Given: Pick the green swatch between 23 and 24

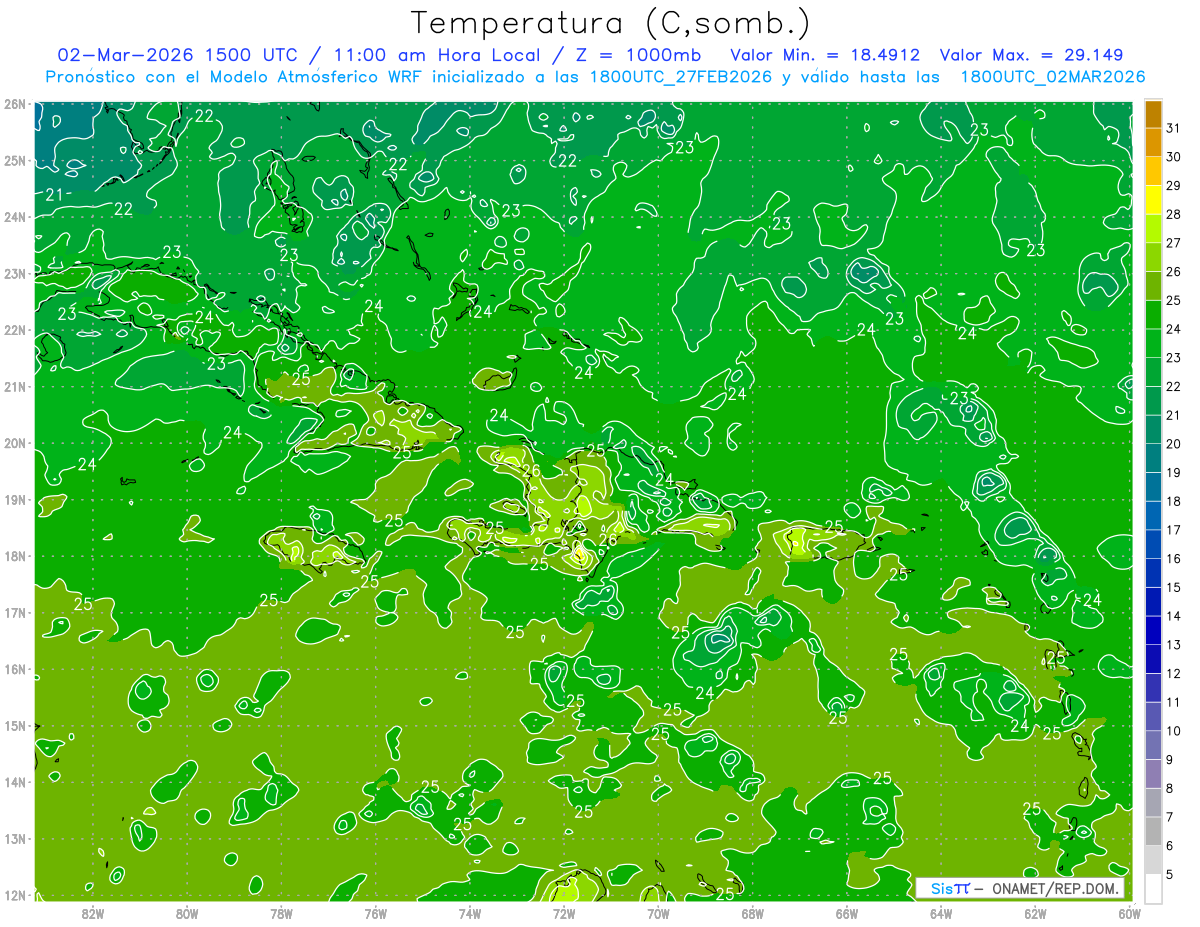Looking at the screenshot, I should (1153, 344).
